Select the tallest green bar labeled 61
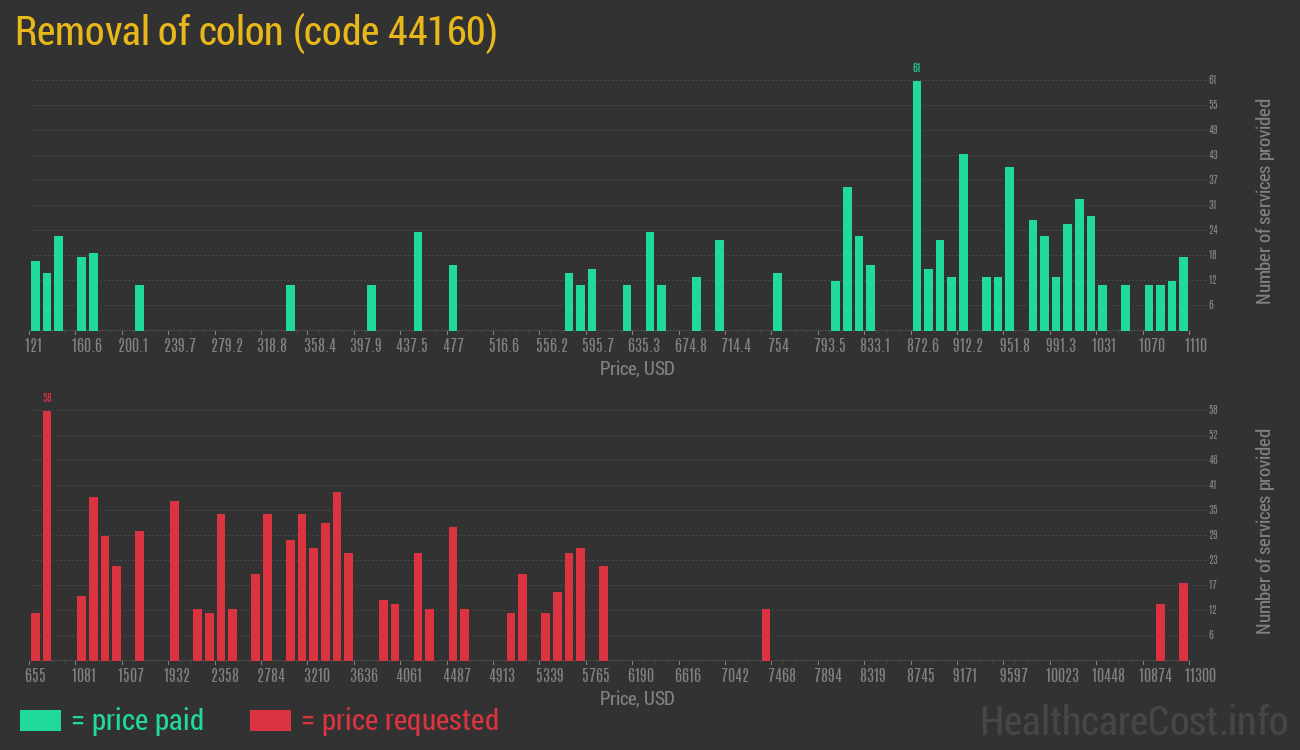 pyautogui.click(x=917, y=205)
